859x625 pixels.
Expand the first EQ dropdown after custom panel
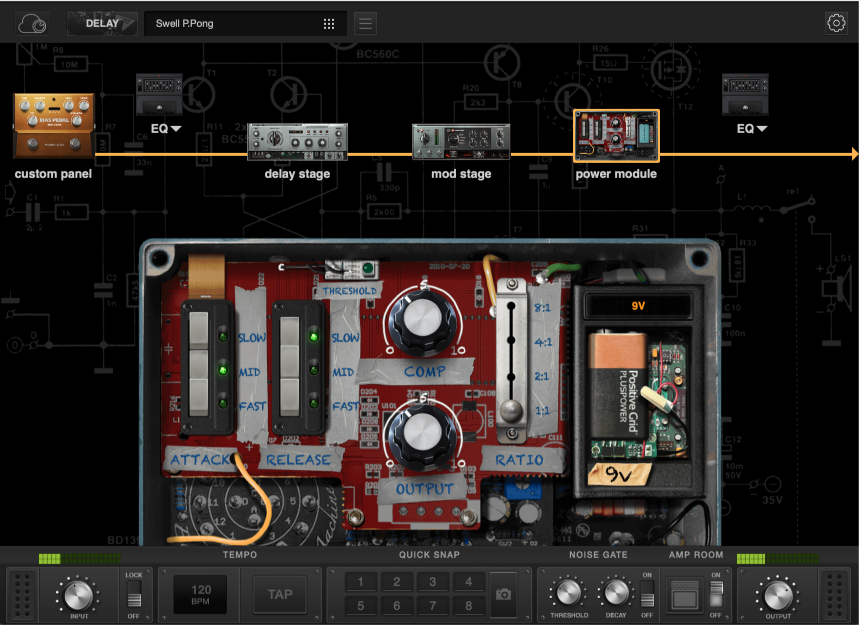165,128
